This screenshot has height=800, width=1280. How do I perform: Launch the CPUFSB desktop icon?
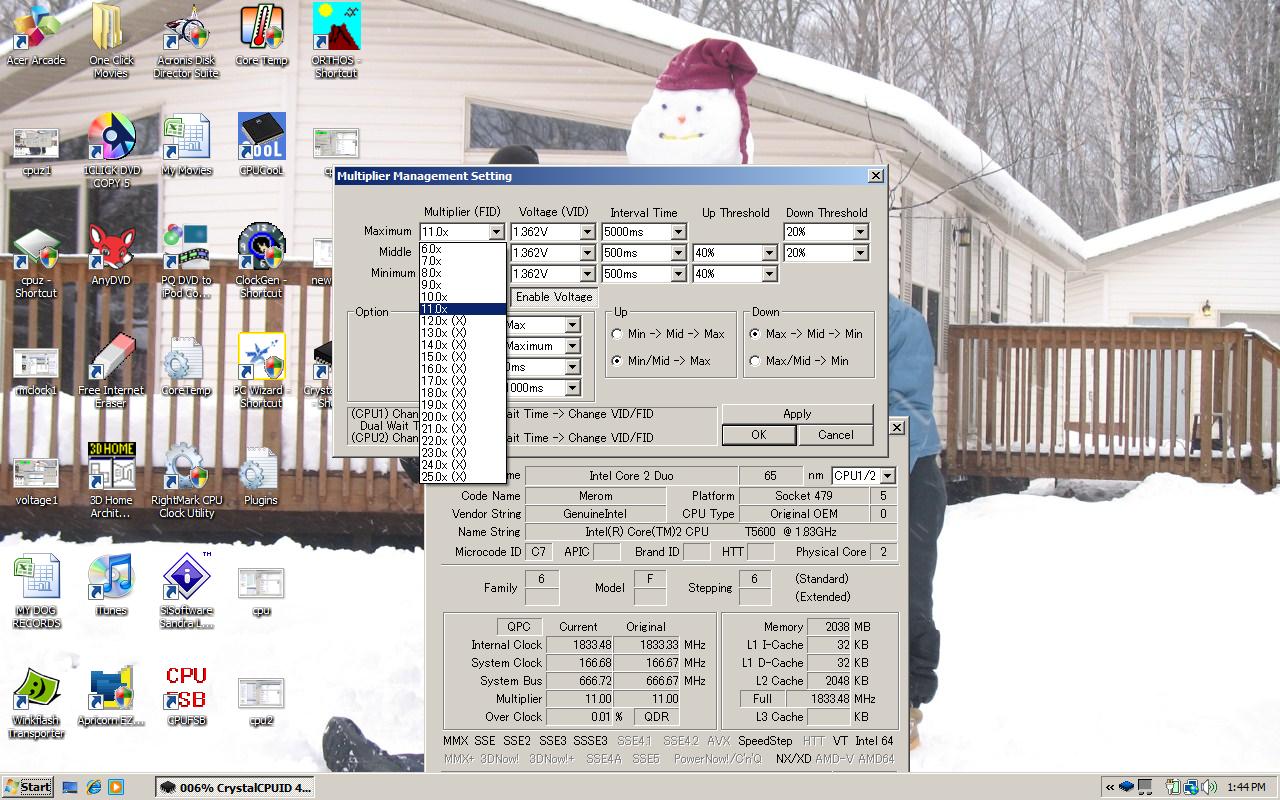coord(186,695)
